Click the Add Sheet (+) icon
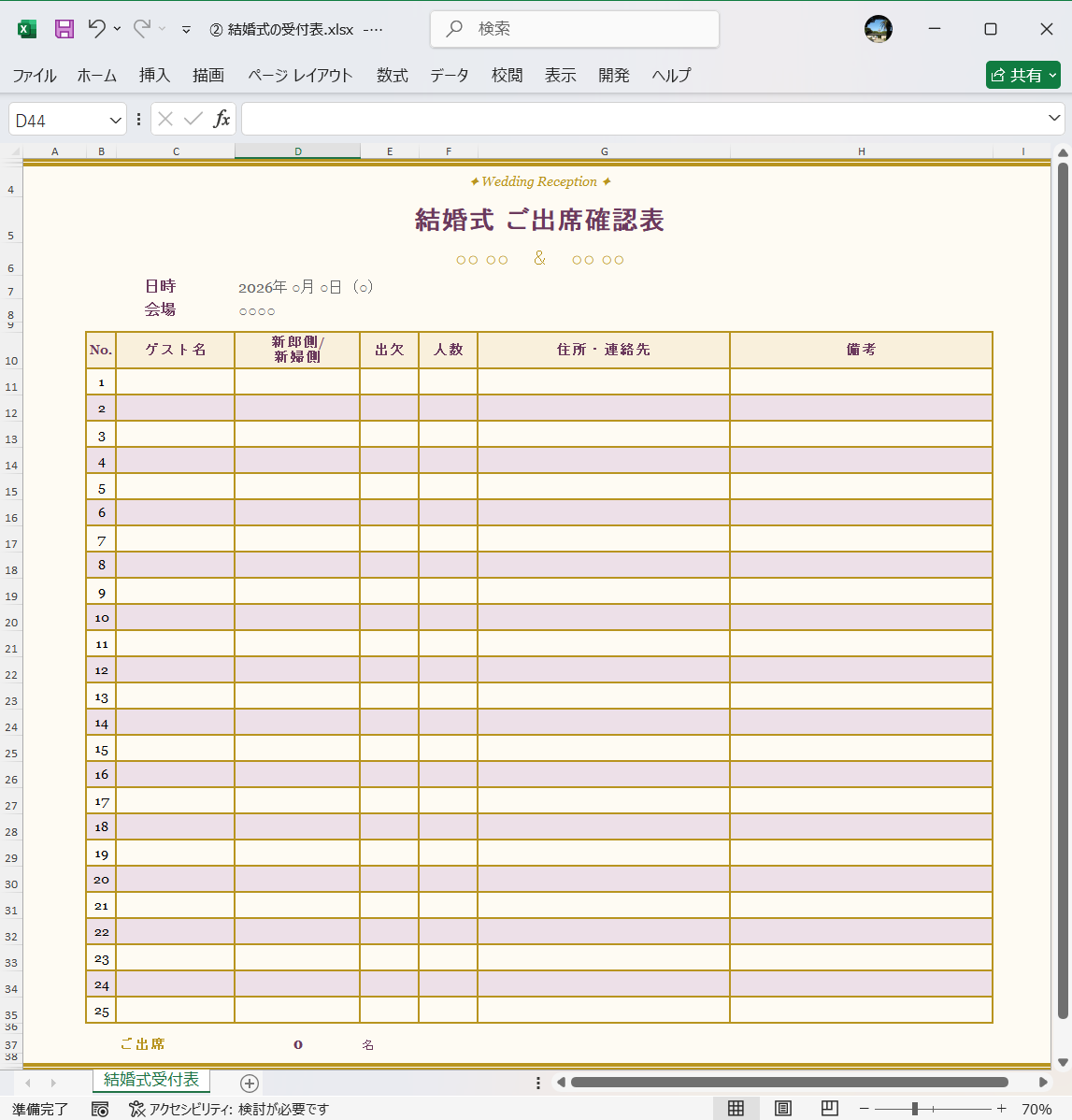Viewport: 1072px width, 1120px height. (x=248, y=1083)
